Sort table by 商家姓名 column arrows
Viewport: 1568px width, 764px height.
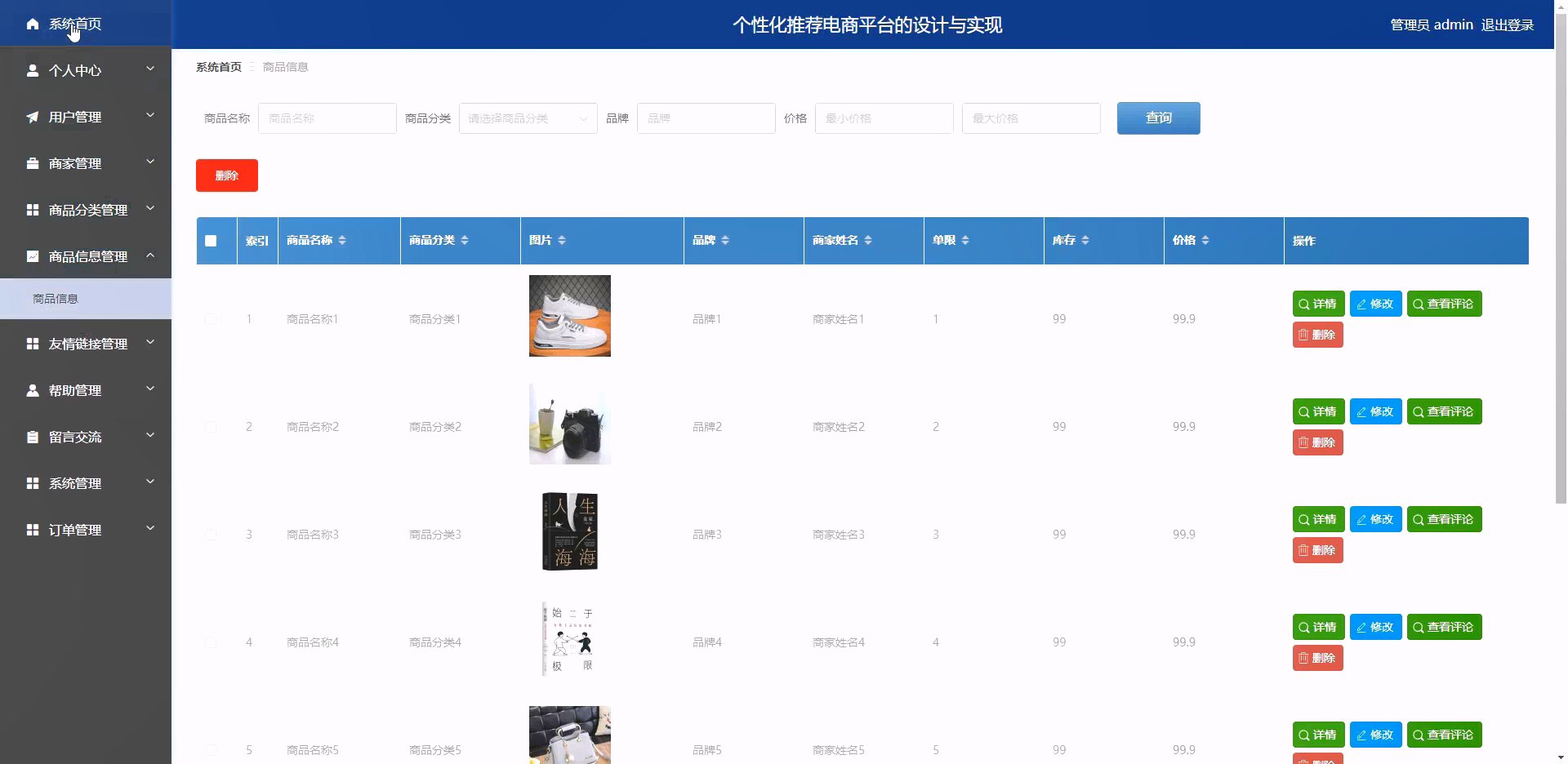point(868,240)
